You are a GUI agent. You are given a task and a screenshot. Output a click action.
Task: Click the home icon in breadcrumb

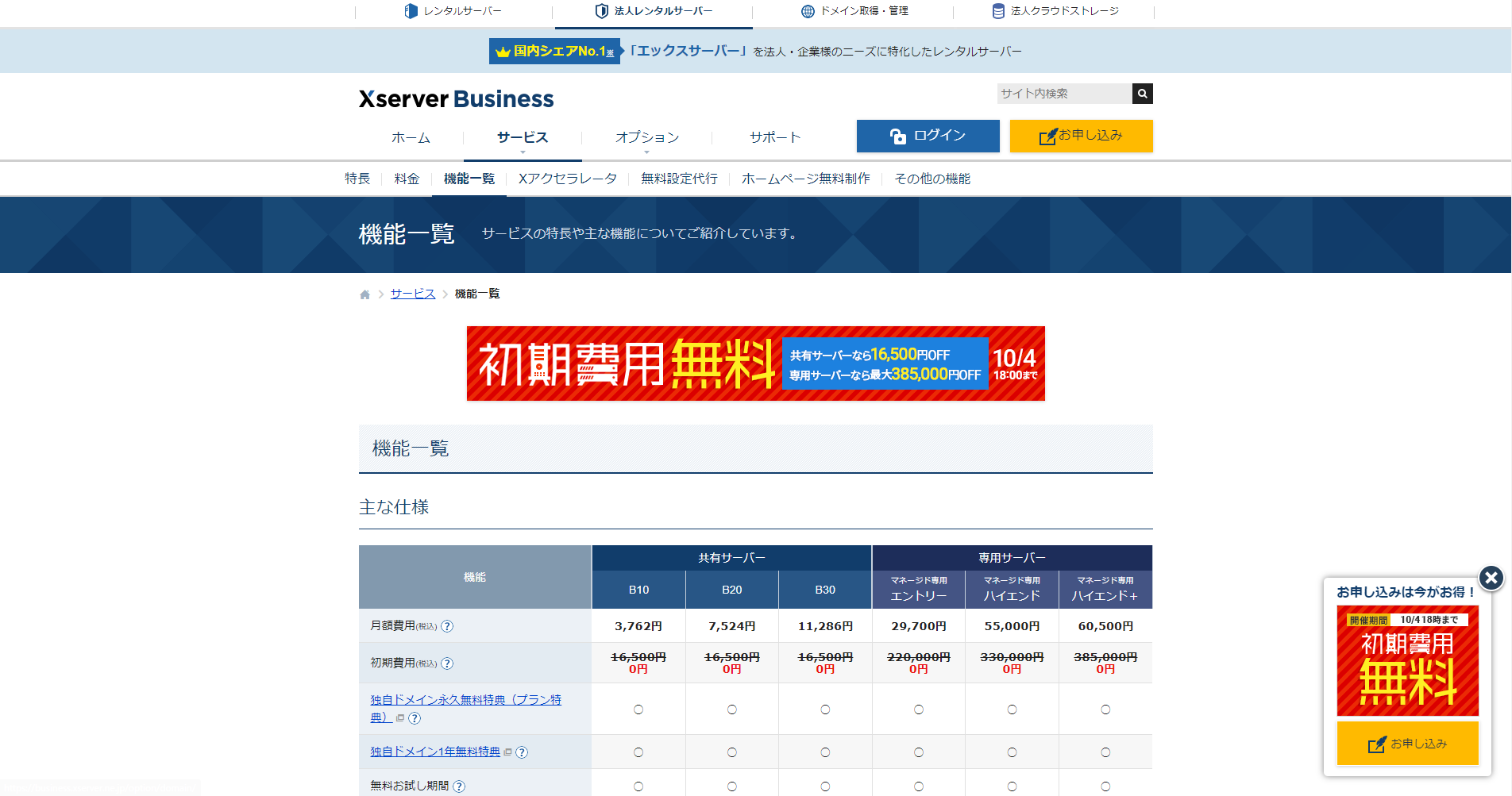pyautogui.click(x=364, y=294)
